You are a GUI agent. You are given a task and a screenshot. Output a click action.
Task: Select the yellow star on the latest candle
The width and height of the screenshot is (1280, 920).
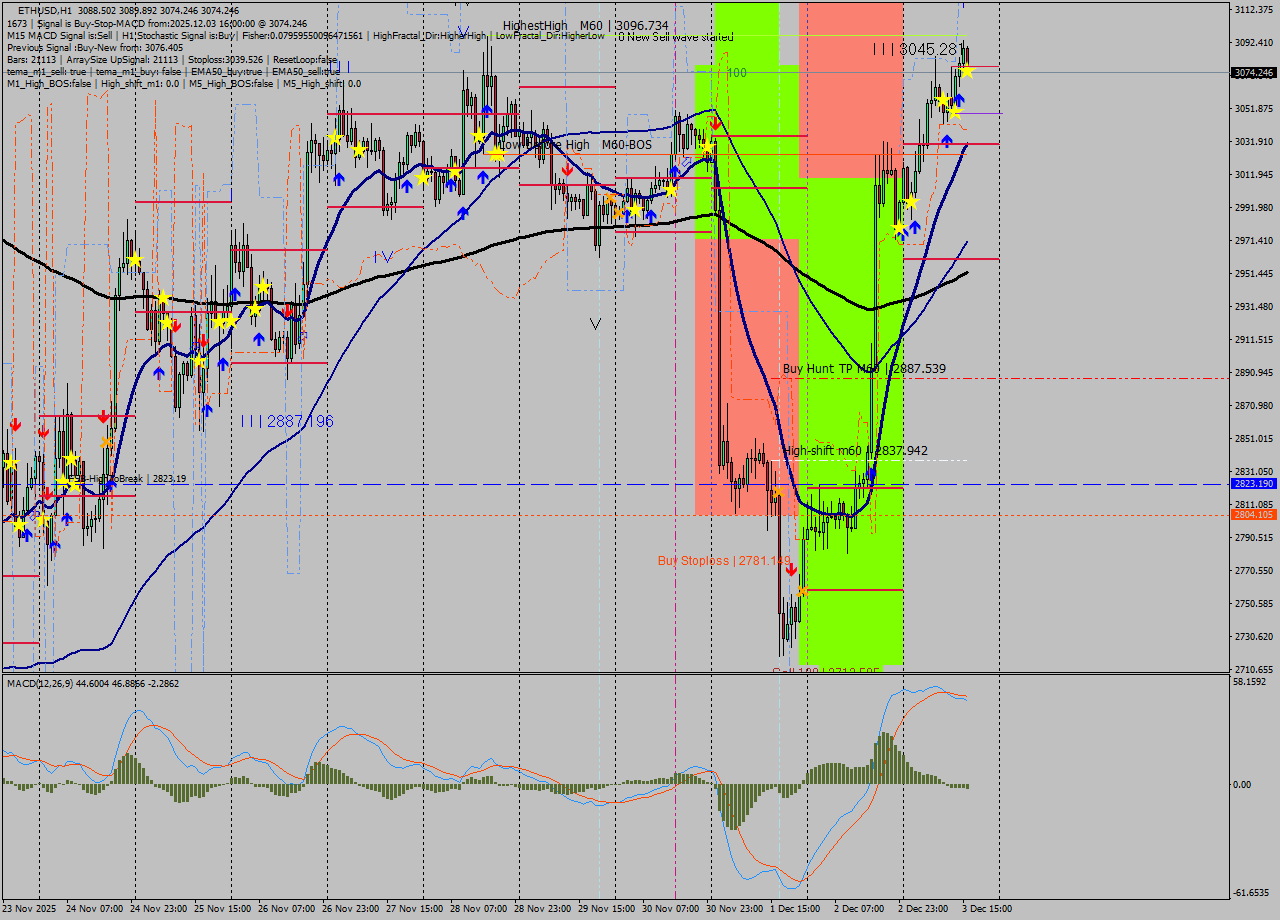pos(967,71)
